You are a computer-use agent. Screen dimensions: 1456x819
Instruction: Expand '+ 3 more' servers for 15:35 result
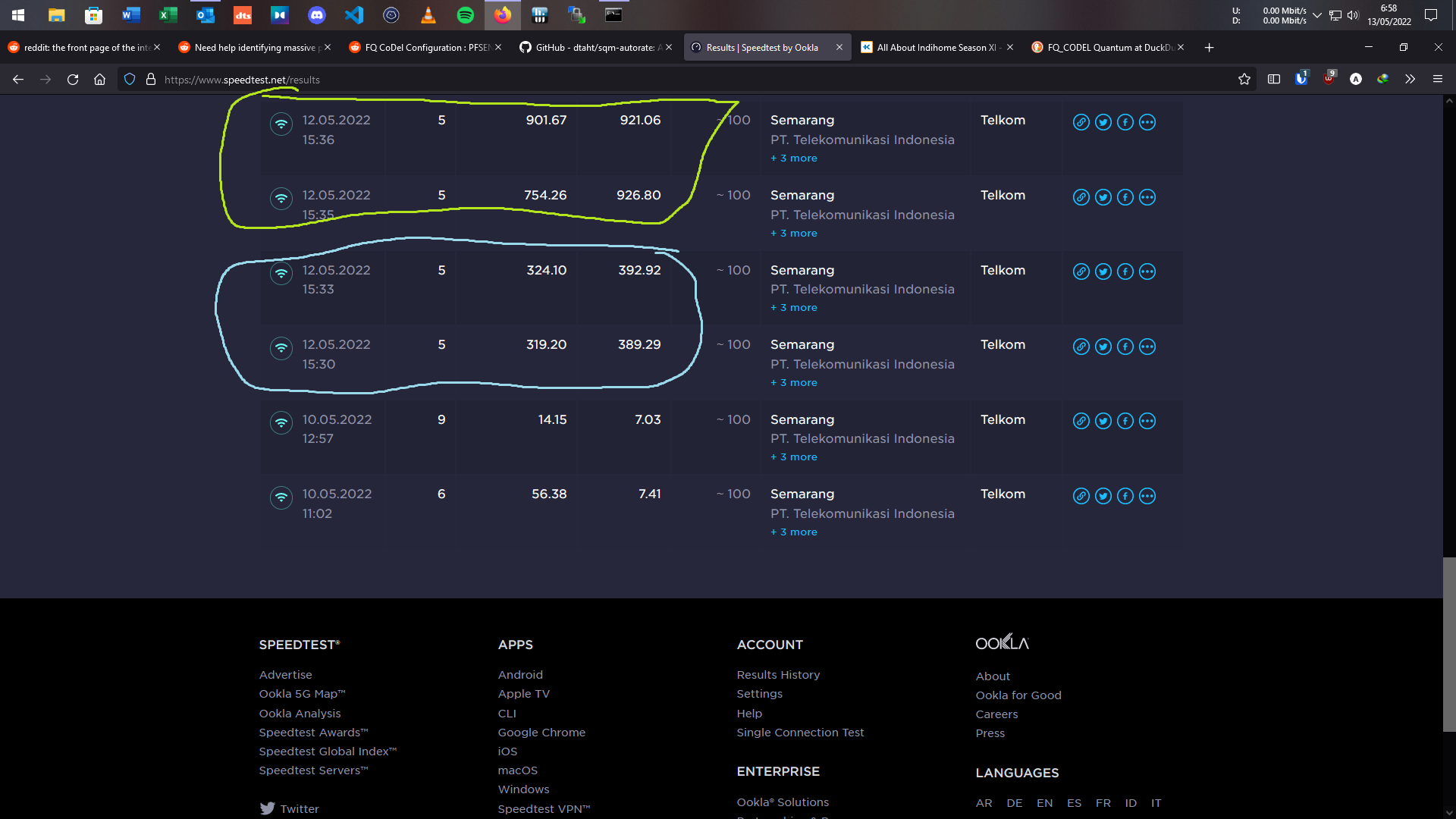(794, 234)
